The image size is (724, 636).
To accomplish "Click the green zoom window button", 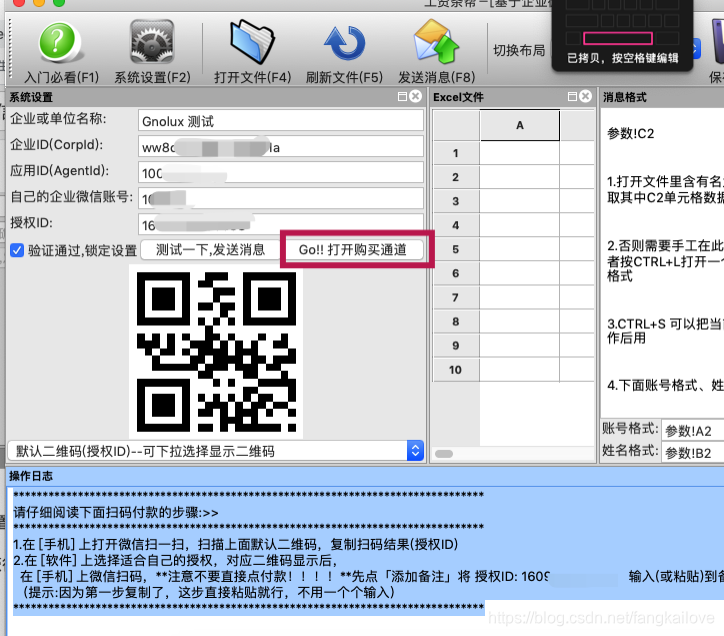I will tap(59, 2).
